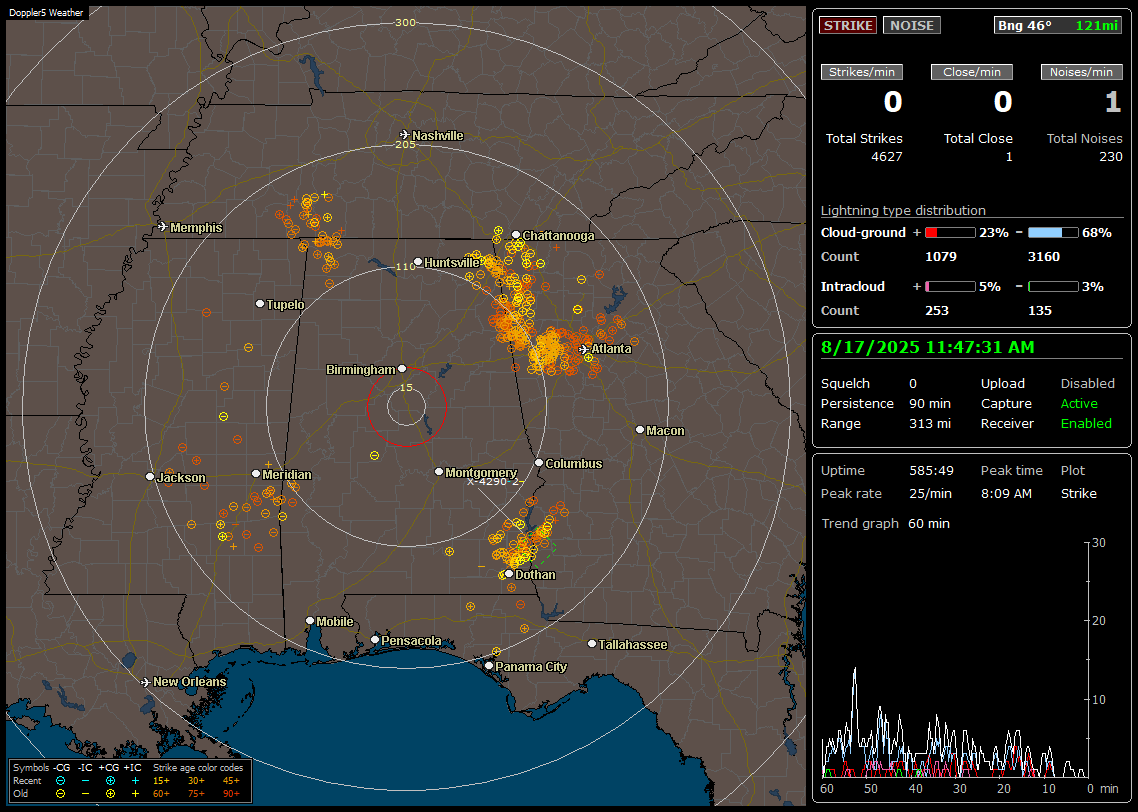Click the date and time display
Image resolution: width=1138 pixels, height=812 pixels.
[928, 348]
